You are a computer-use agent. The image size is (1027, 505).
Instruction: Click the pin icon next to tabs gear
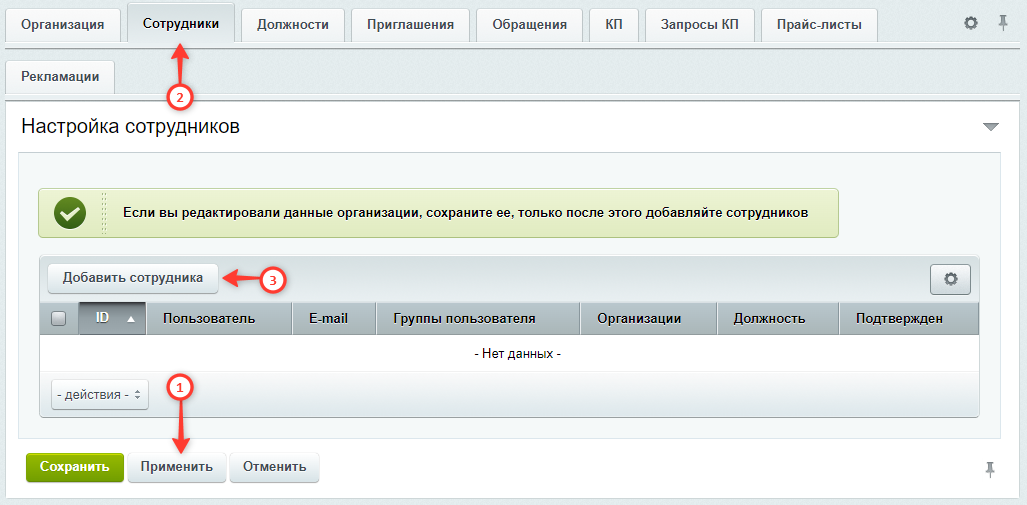(1003, 24)
